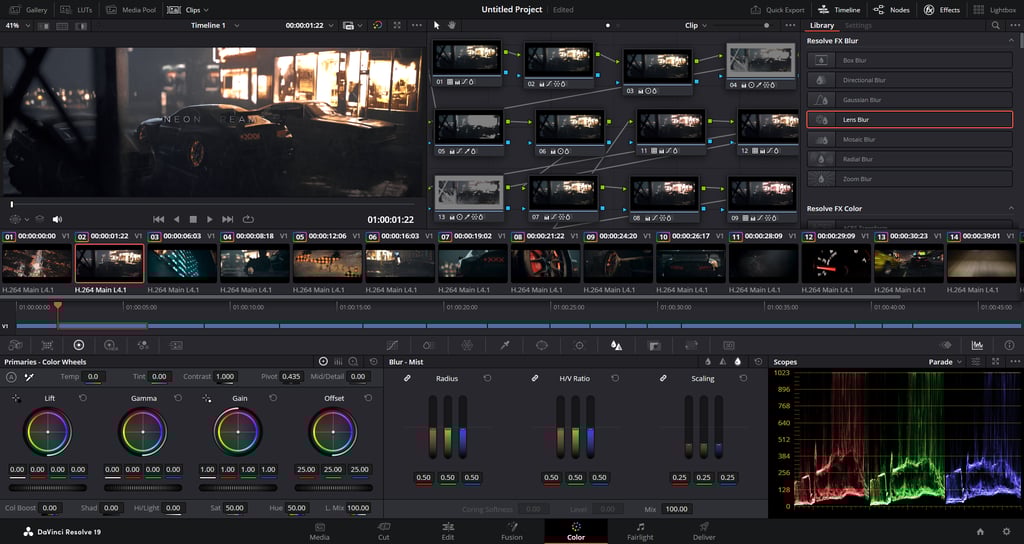Screen dimensions: 1024x544
Task: Select clip 07 thumbnail in the clip strip
Action: click(474, 264)
